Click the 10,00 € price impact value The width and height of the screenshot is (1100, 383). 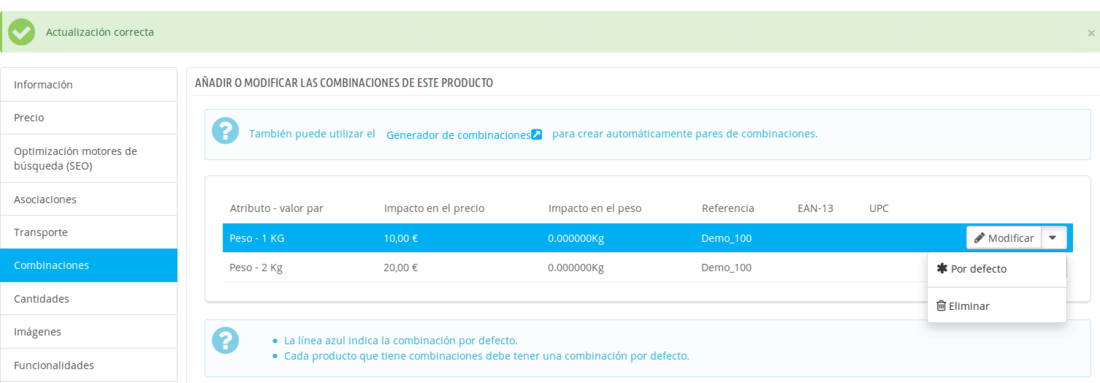(x=401, y=238)
